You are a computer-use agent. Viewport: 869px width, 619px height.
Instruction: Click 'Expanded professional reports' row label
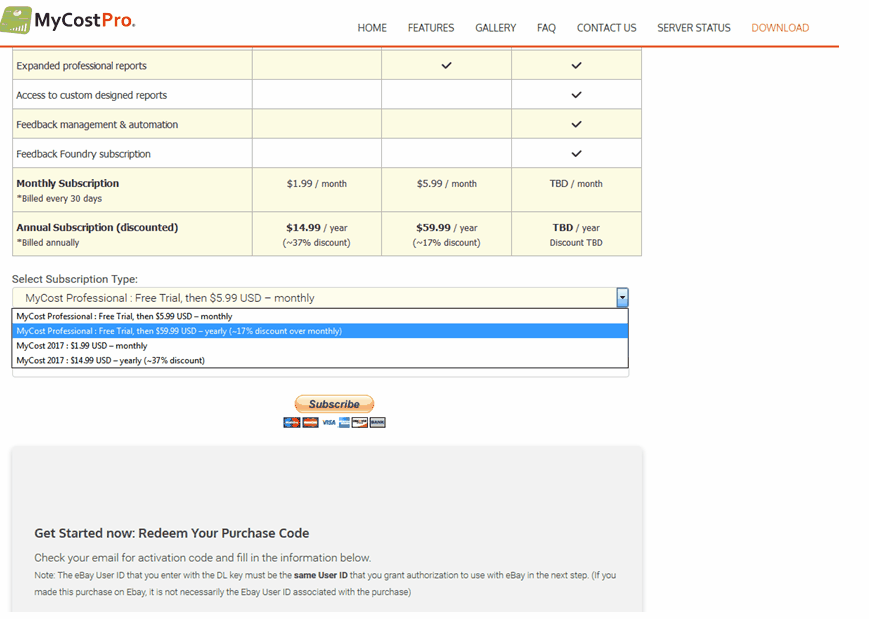click(81, 66)
